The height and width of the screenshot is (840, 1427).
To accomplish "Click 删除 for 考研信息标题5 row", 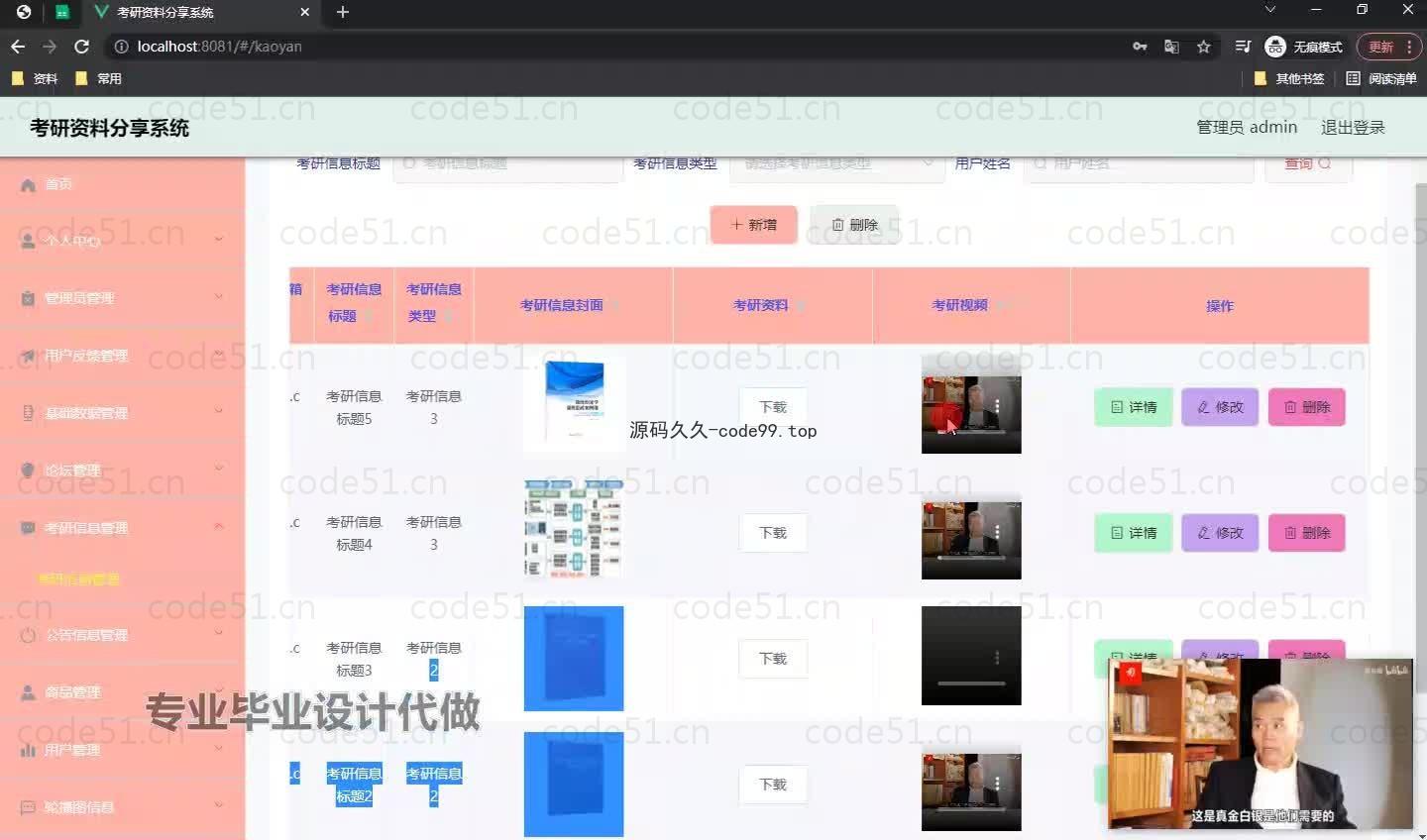I will pyautogui.click(x=1307, y=407).
